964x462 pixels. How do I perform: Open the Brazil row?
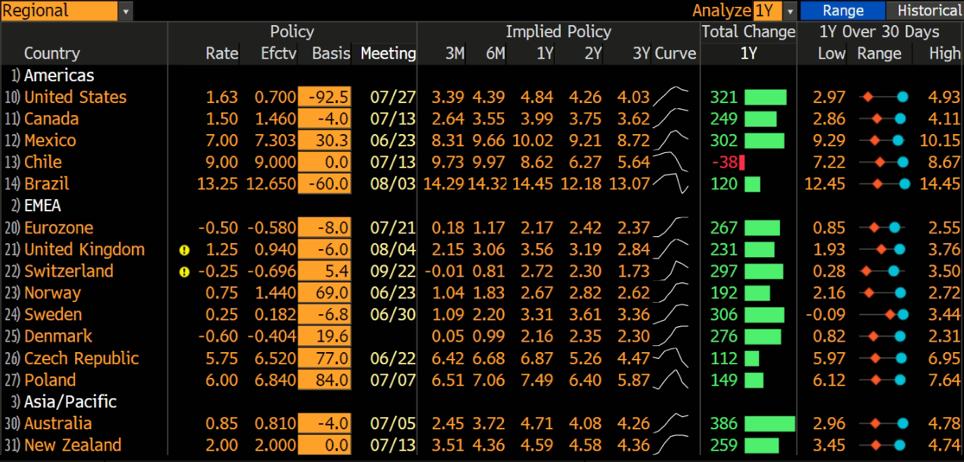pos(46,184)
